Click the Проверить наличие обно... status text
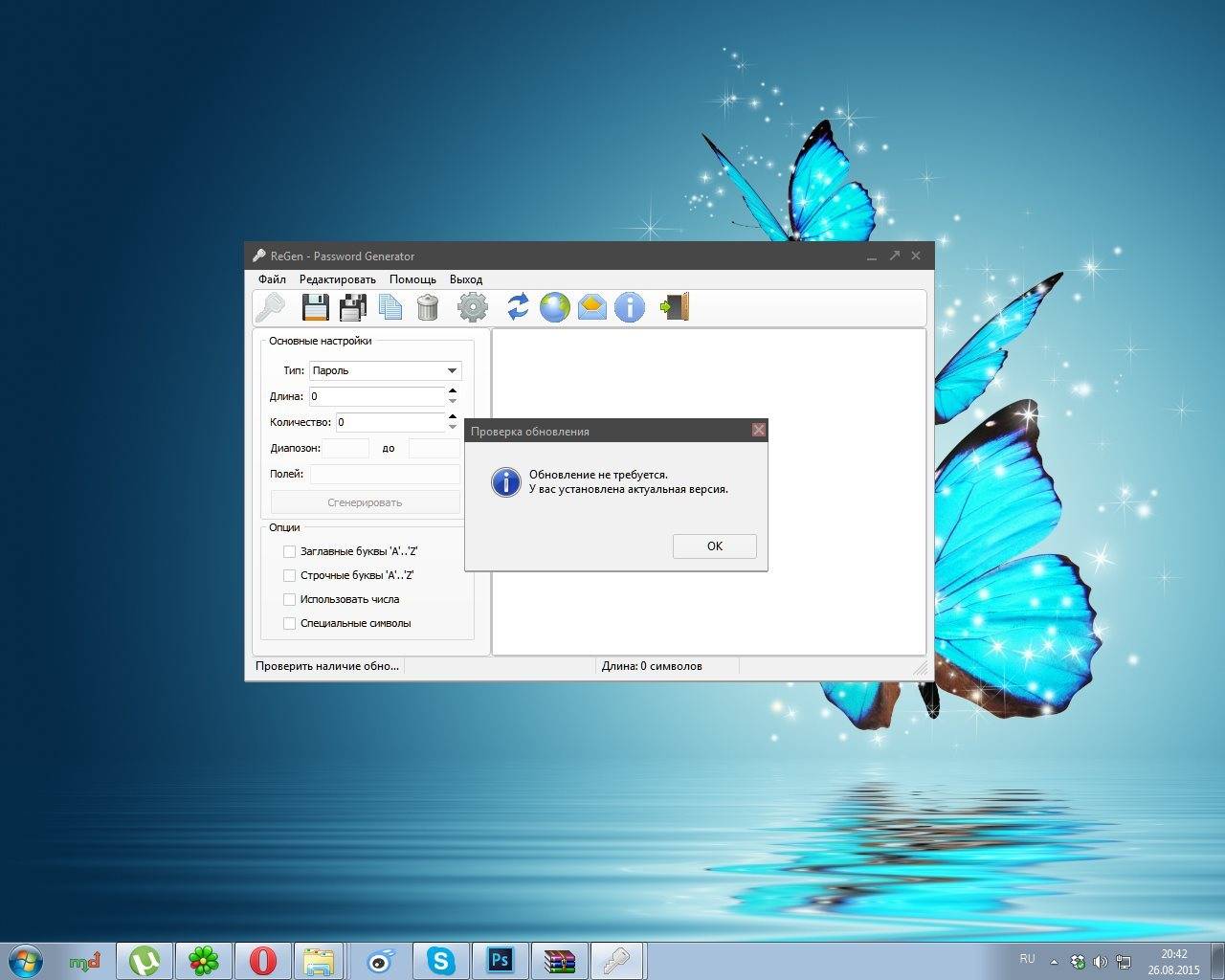This screenshot has height=980, width=1225. pos(327,666)
